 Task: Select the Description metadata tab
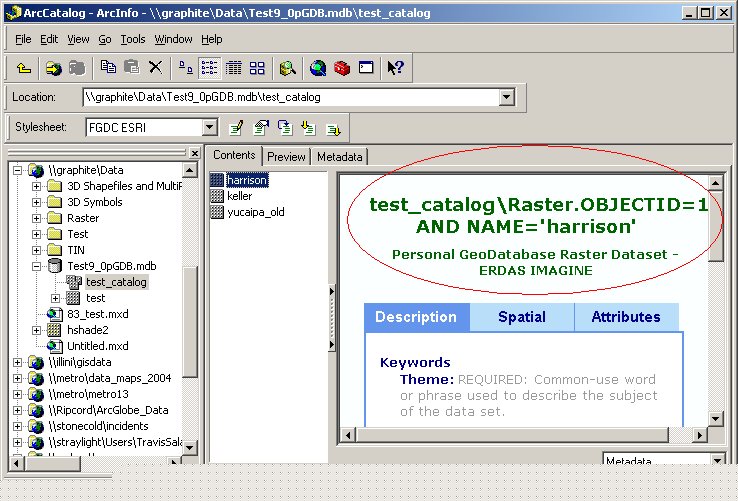point(417,317)
